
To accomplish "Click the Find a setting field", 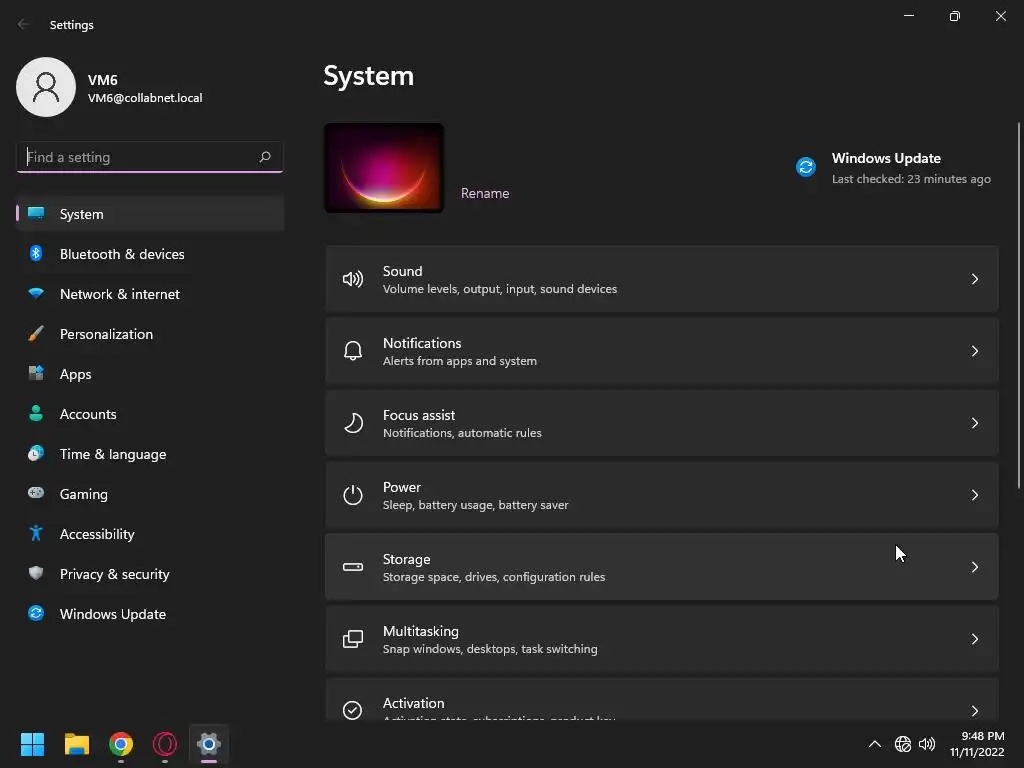I will tap(150, 157).
